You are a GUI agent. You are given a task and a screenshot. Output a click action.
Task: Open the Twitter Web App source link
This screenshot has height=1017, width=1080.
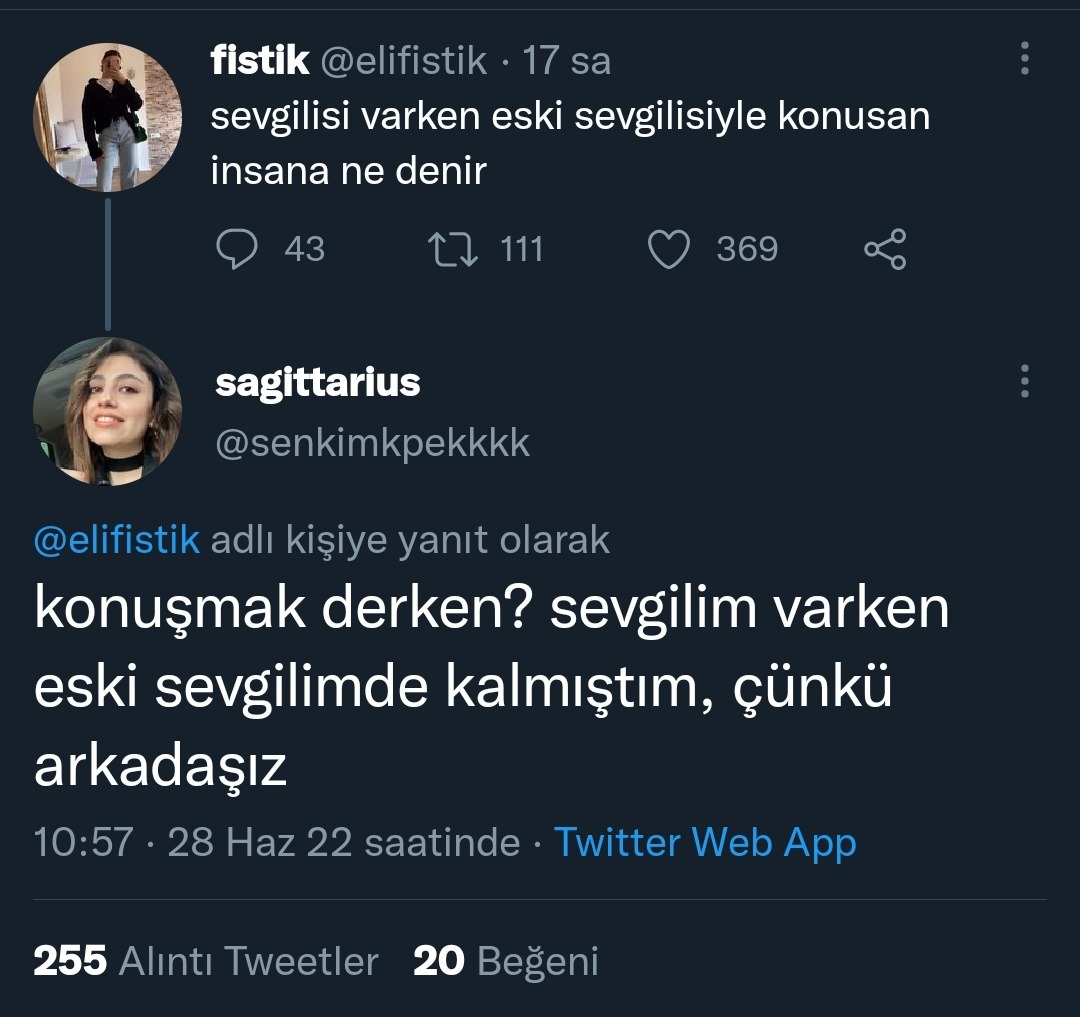pyautogui.click(x=705, y=842)
